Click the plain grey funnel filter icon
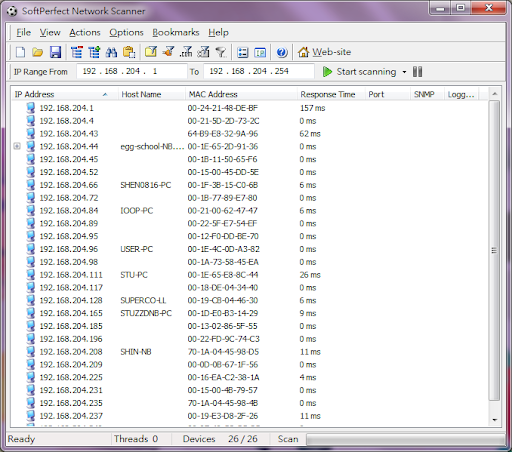The height and width of the screenshot is (452, 512). coord(221,52)
